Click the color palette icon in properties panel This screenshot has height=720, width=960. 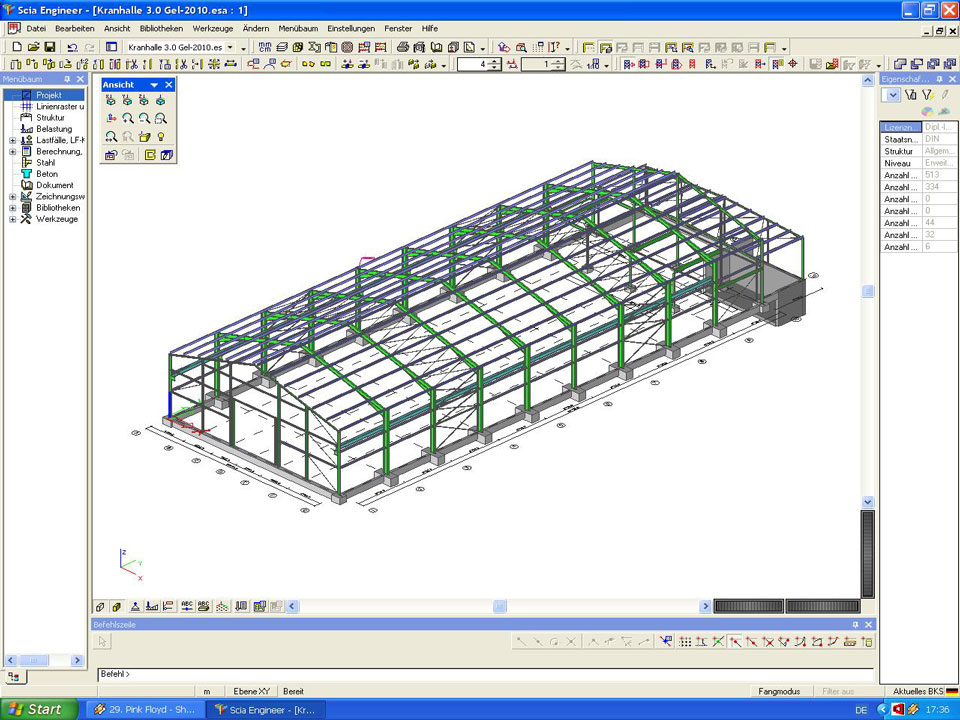tap(927, 111)
